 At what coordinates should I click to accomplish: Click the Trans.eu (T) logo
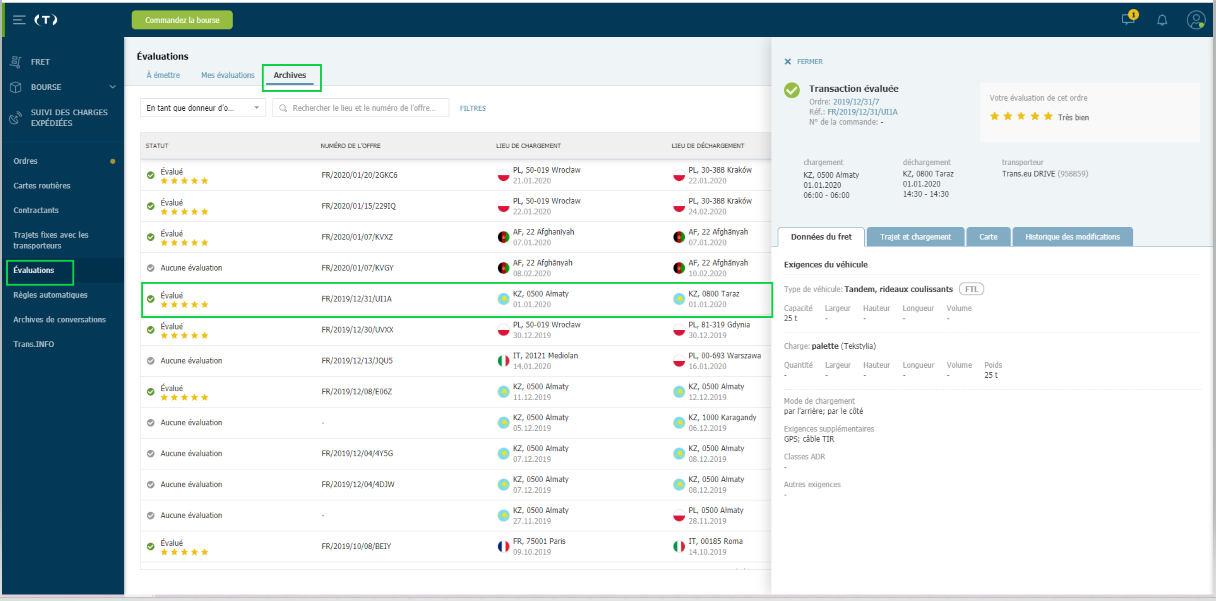tap(46, 19)
